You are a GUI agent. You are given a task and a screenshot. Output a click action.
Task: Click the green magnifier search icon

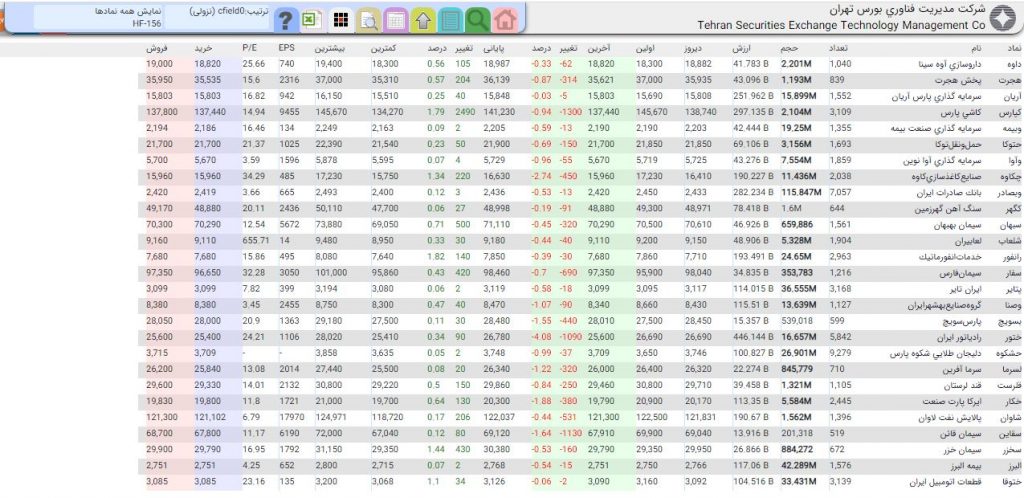(477, 20)
